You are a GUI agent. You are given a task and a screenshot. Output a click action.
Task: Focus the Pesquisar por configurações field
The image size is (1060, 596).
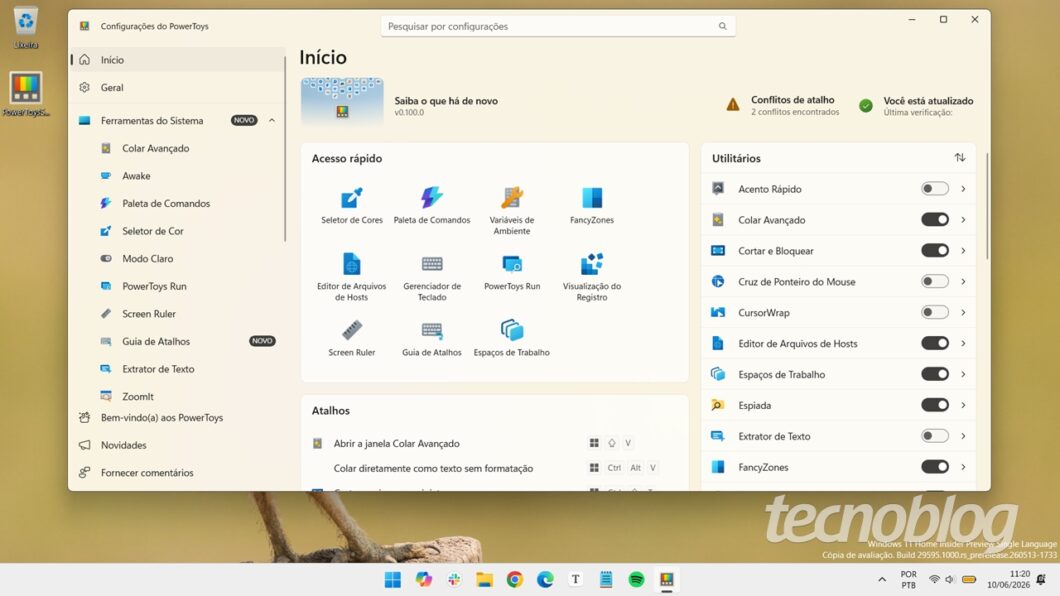coord(558,26)
